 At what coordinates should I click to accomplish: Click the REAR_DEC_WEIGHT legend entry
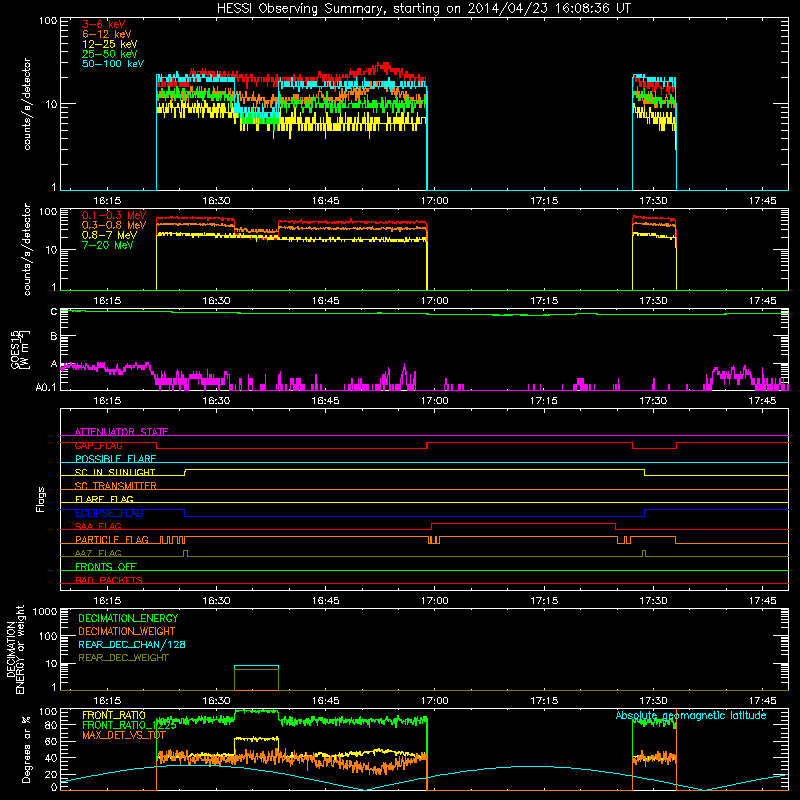(123, 658)
